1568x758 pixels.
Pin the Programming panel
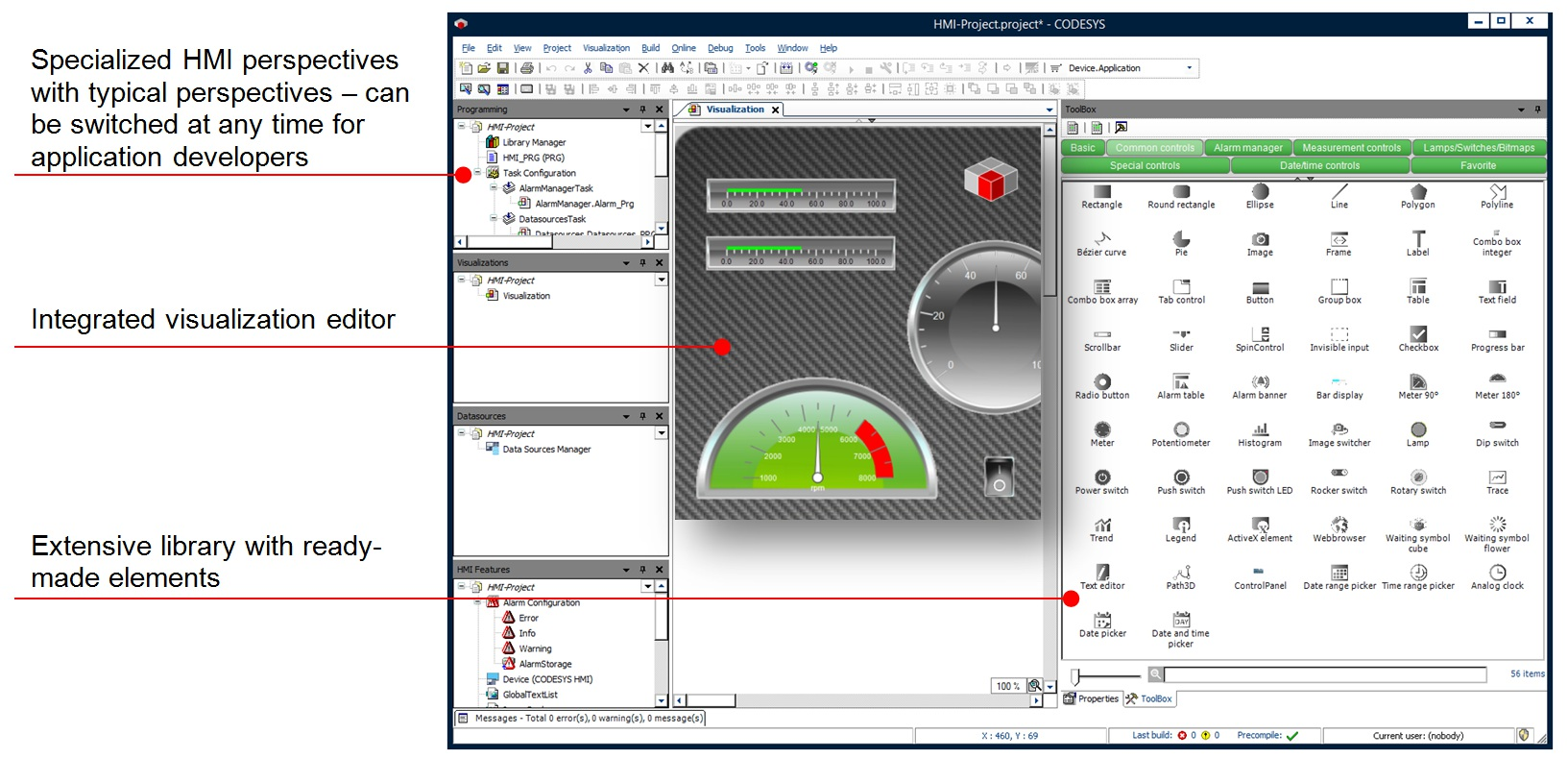coord(642,110)
